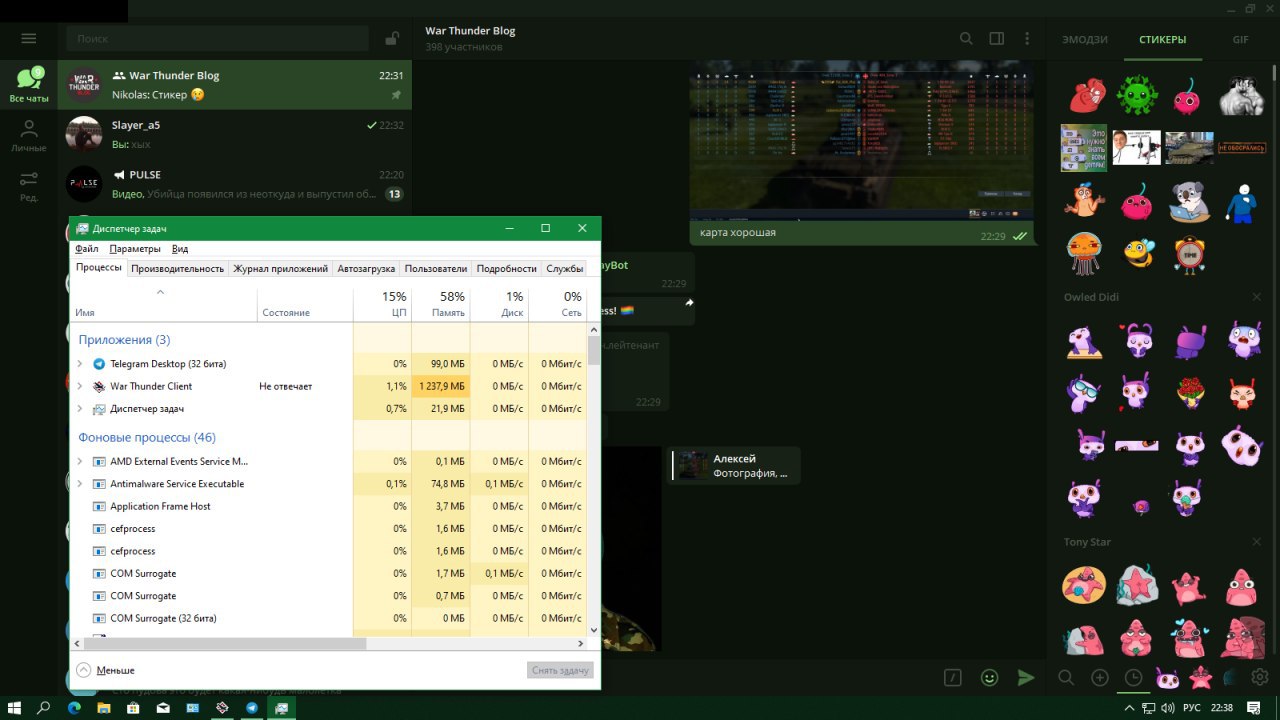Open the three-dot chat options menu

click(x=1027, y=38)
